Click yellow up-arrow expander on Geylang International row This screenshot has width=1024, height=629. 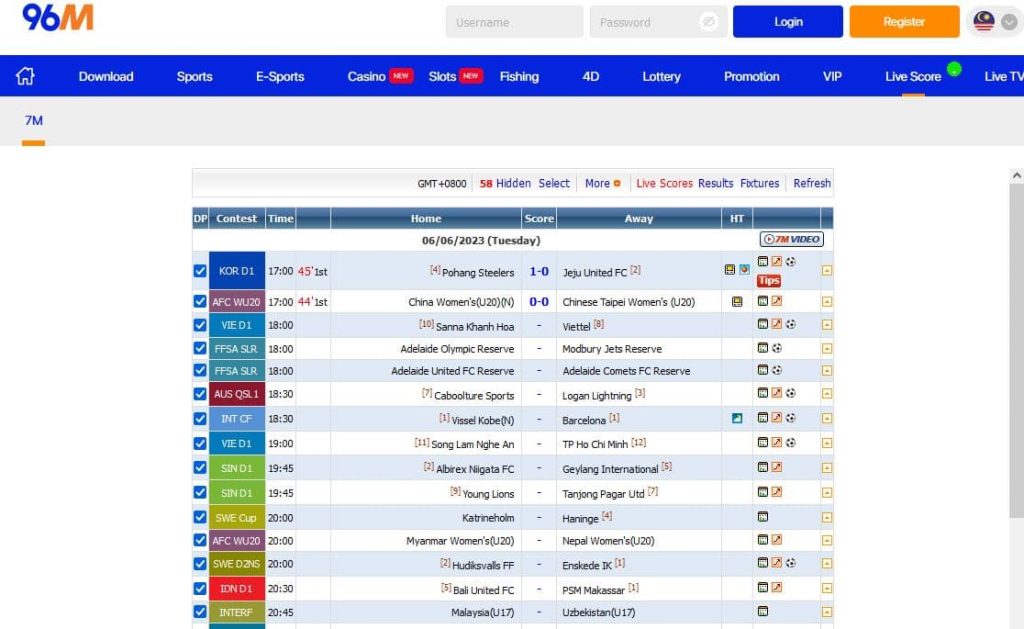(x=827, y=468)
